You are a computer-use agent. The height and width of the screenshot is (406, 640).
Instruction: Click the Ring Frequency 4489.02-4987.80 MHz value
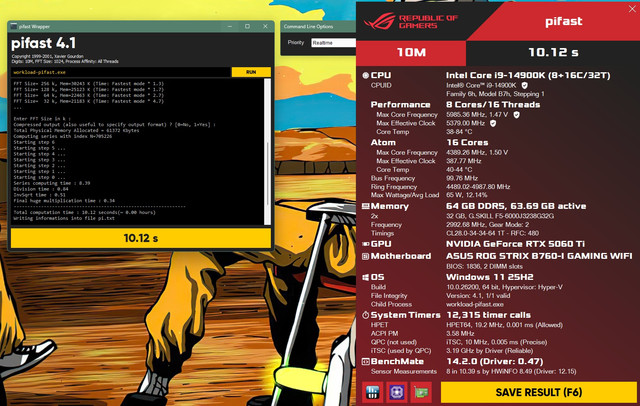click(x=478, y=187)
